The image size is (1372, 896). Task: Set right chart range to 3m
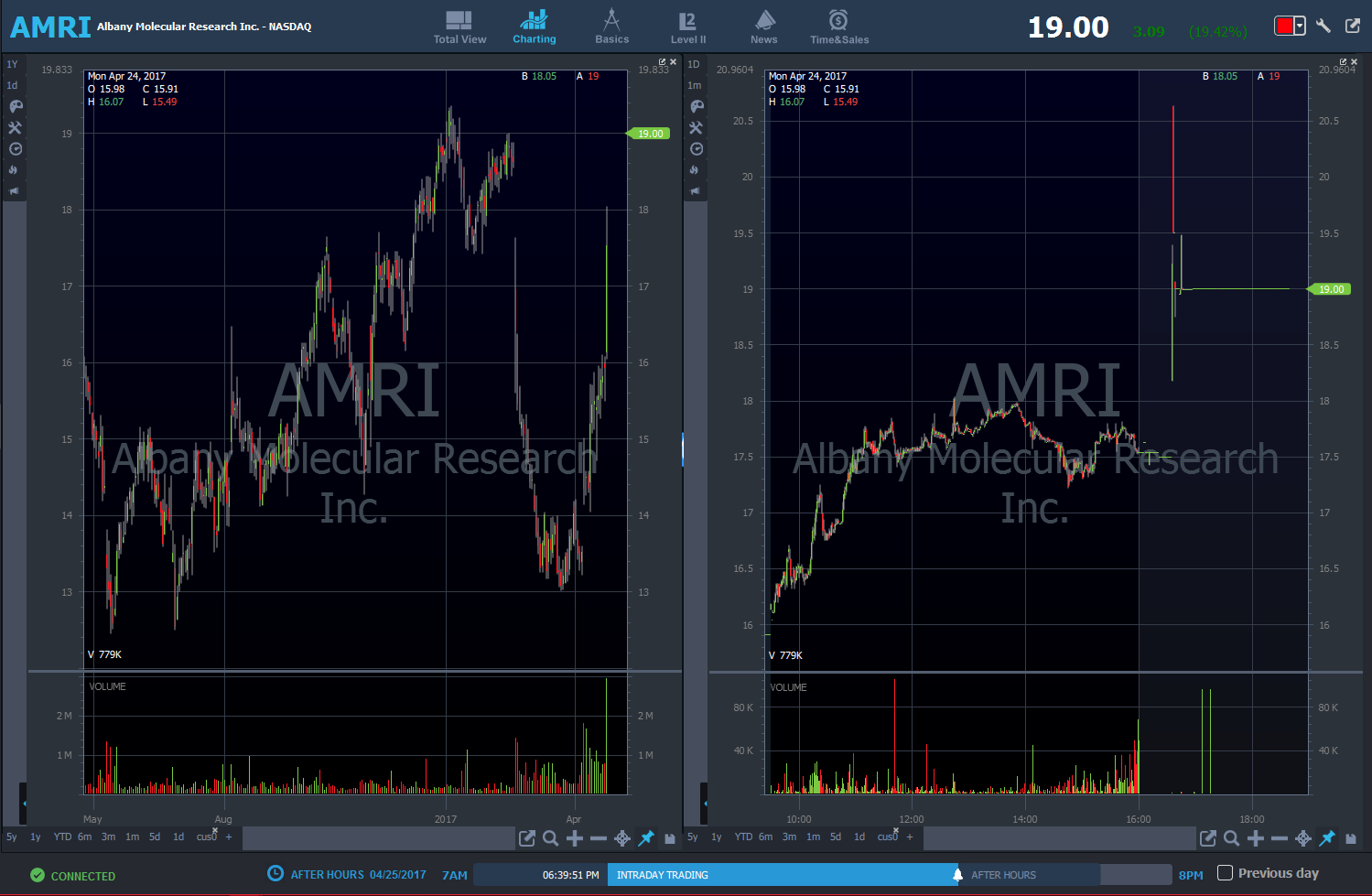[790, 837]
